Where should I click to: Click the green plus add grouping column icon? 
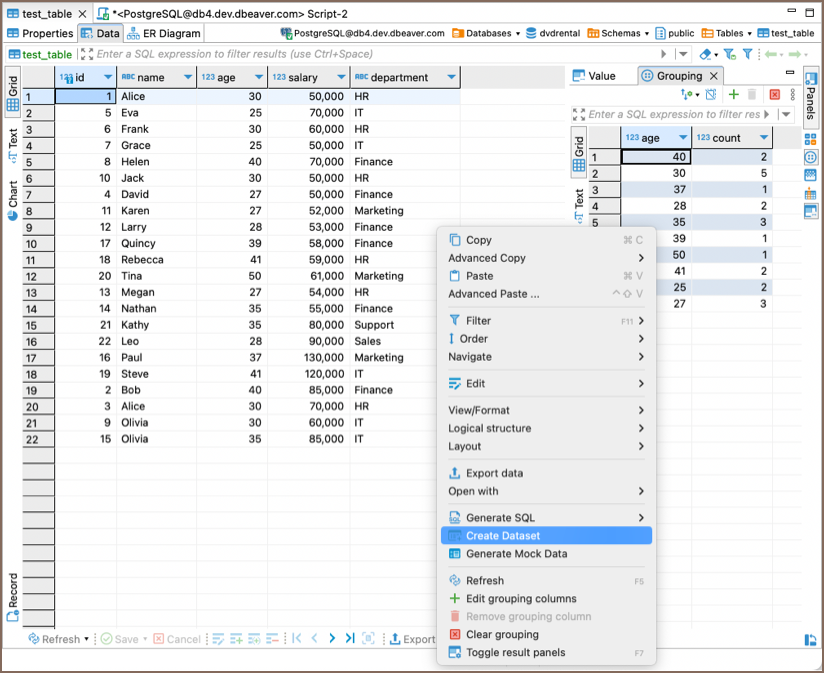(x=734, y=94)
